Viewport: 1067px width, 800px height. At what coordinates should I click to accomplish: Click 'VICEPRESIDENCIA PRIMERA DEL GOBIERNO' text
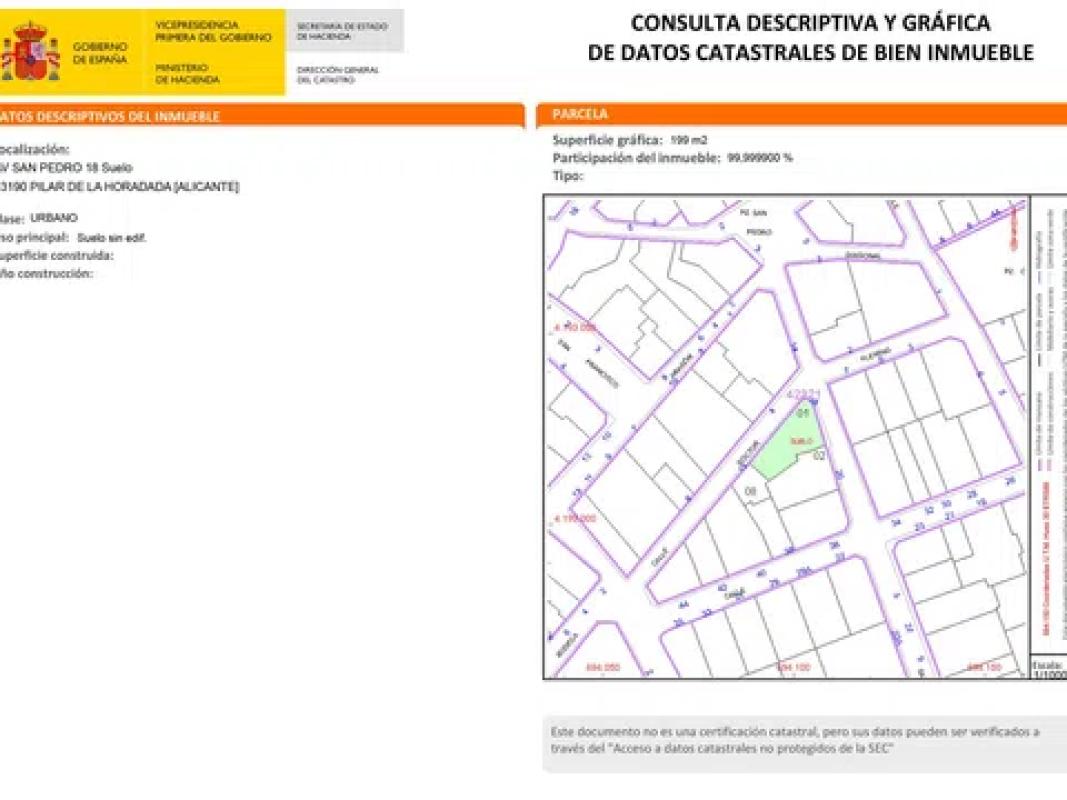214,31
